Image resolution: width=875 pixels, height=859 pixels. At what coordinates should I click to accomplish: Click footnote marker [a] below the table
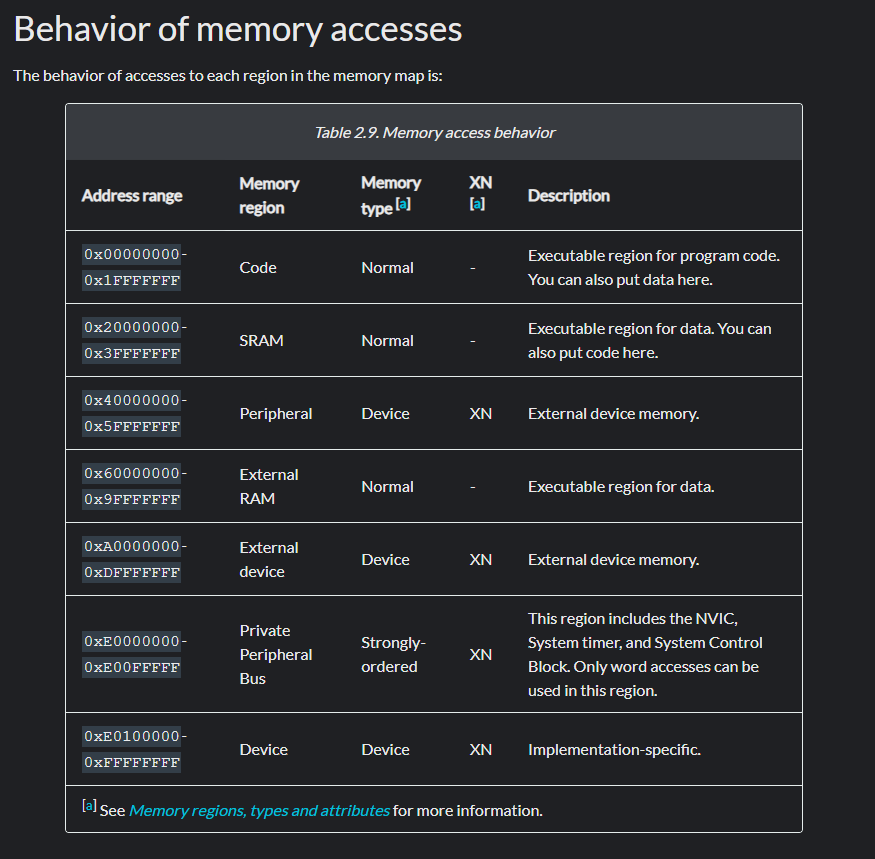(x=89, y=806)
